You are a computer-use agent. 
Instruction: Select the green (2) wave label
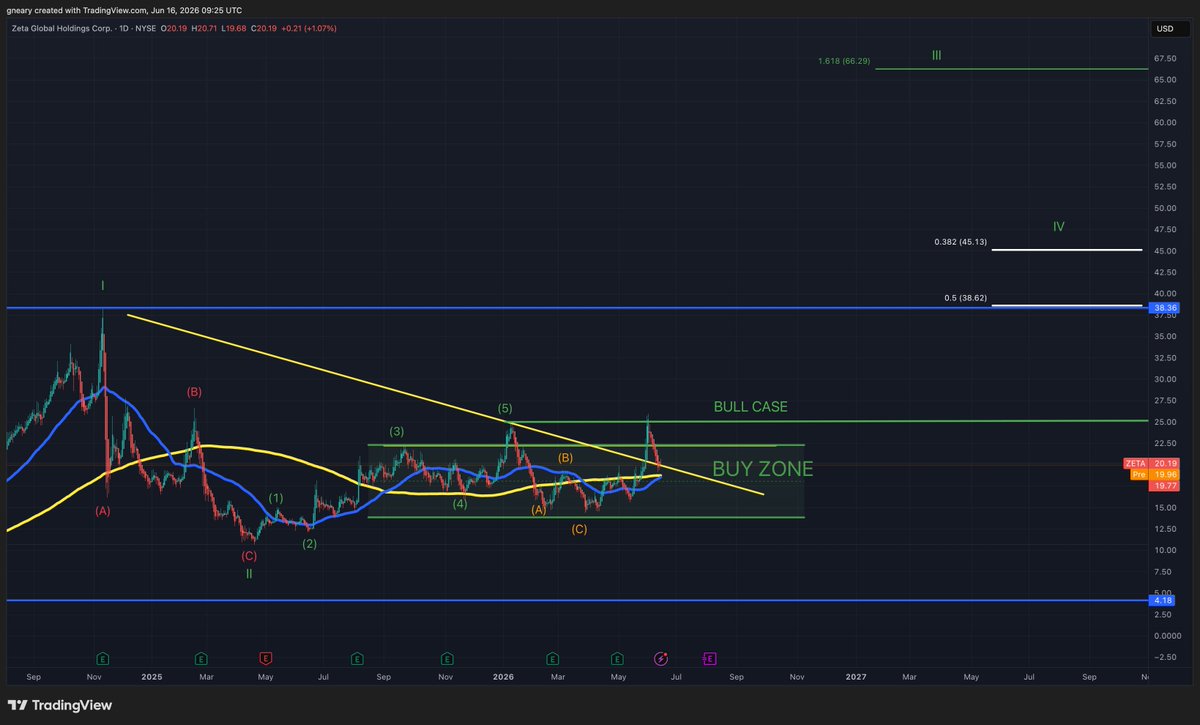point(310,544)
